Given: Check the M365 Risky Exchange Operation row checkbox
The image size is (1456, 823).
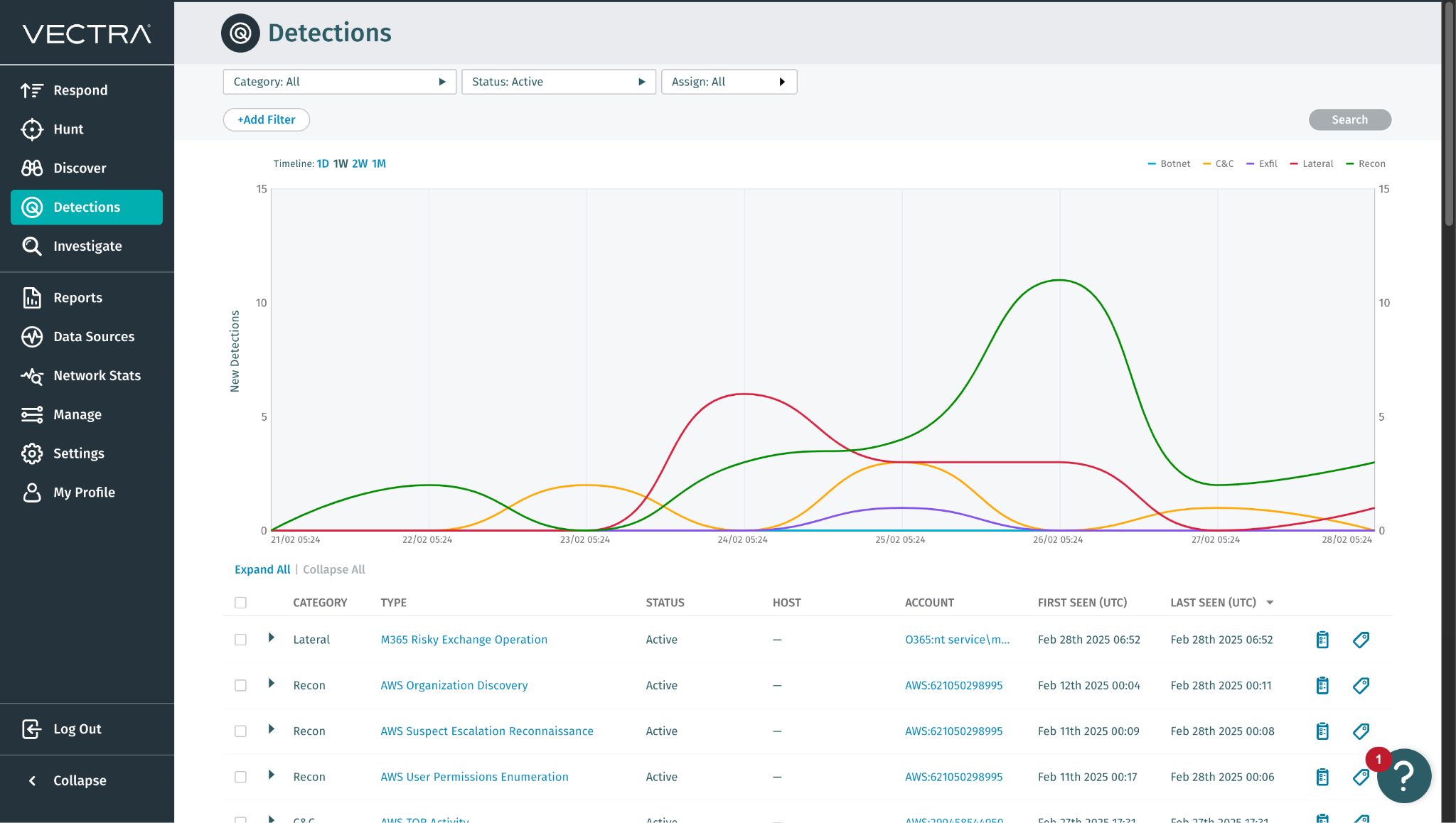Looking at the screenshot, I should coord(240,640).
